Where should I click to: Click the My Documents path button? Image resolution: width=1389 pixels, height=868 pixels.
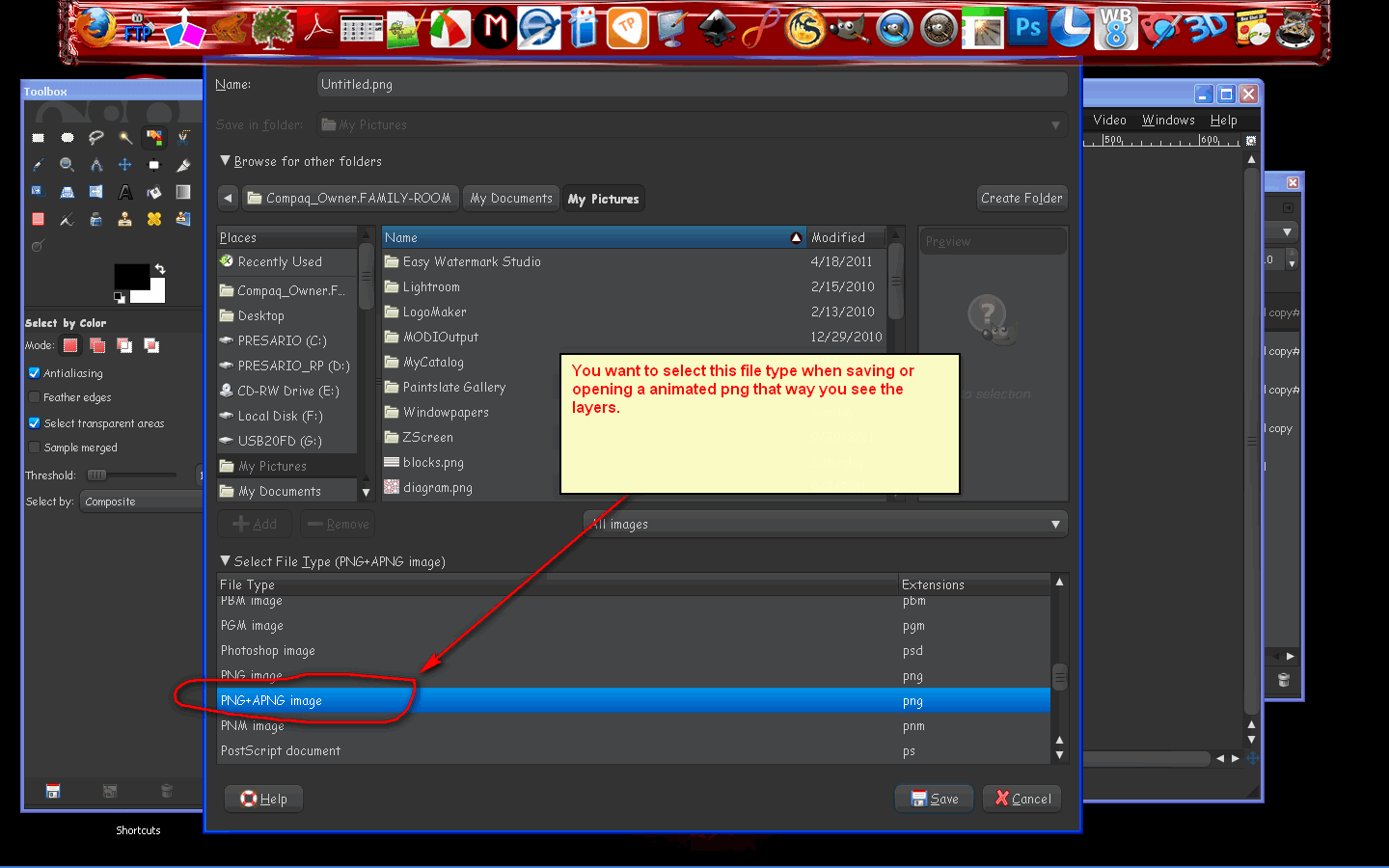pyautogui.click(x=511, y=199)
